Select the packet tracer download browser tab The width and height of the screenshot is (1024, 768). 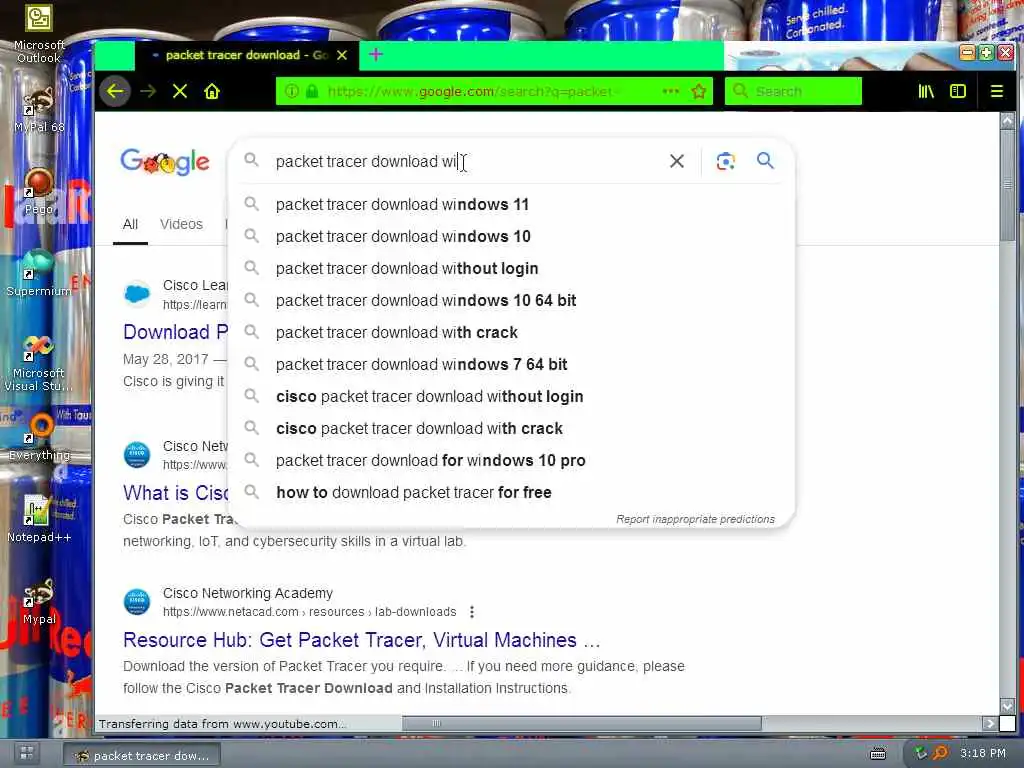(246, 56)
